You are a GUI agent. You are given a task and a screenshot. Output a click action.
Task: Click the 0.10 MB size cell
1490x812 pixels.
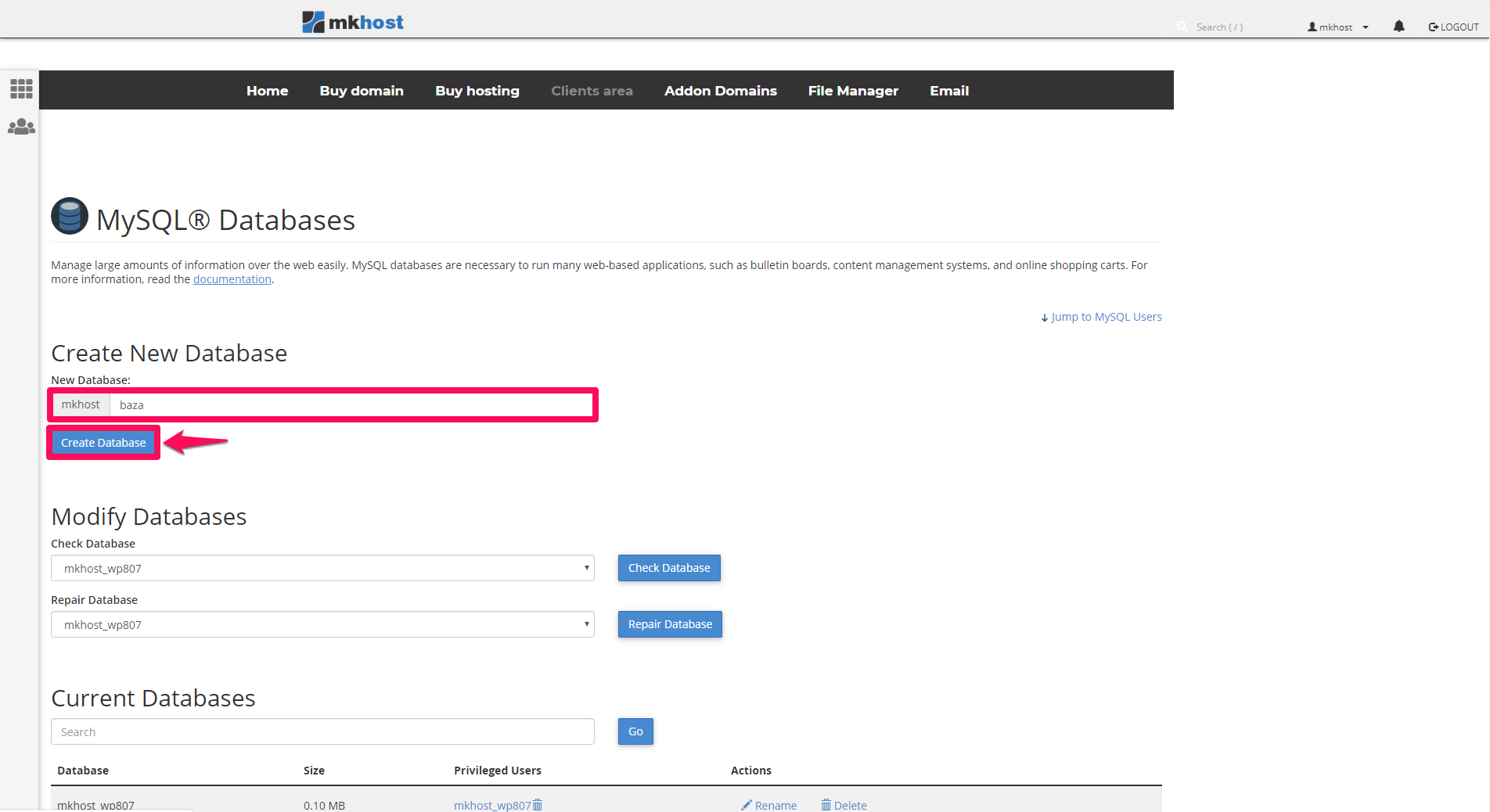324,805
